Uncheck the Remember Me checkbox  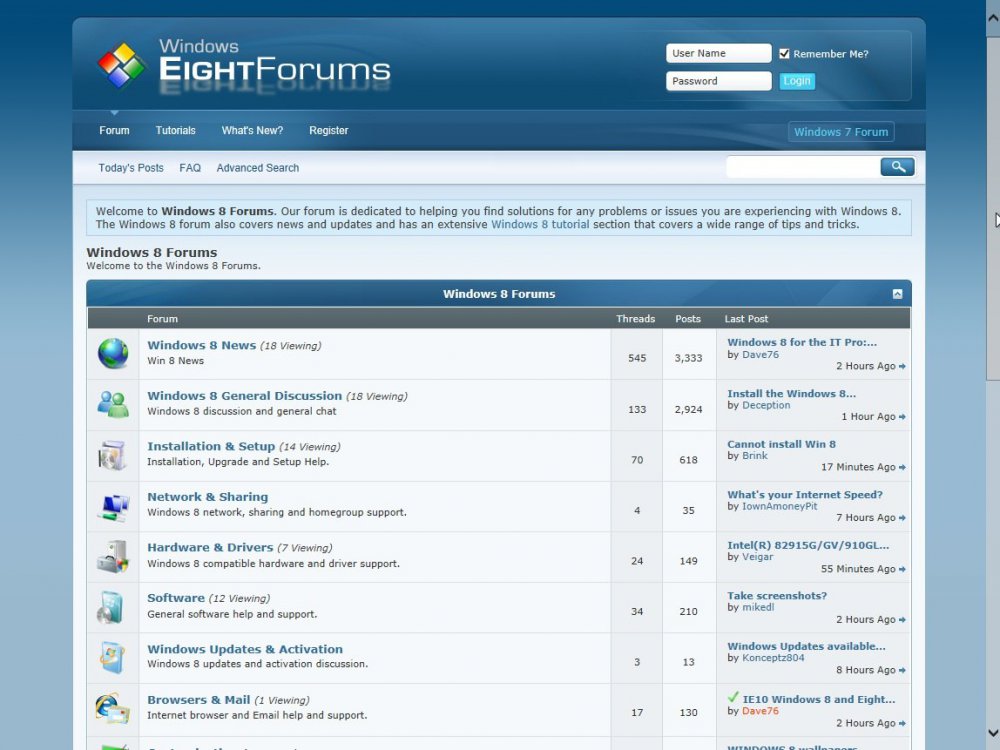point(785,53)
